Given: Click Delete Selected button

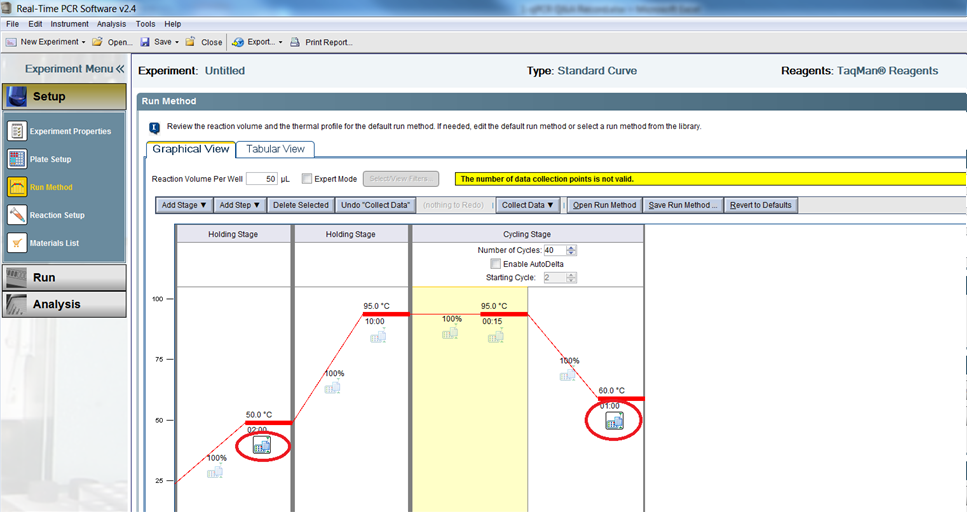Looking at the screenshot, I should pyautogui.click(x=301, y=205).
